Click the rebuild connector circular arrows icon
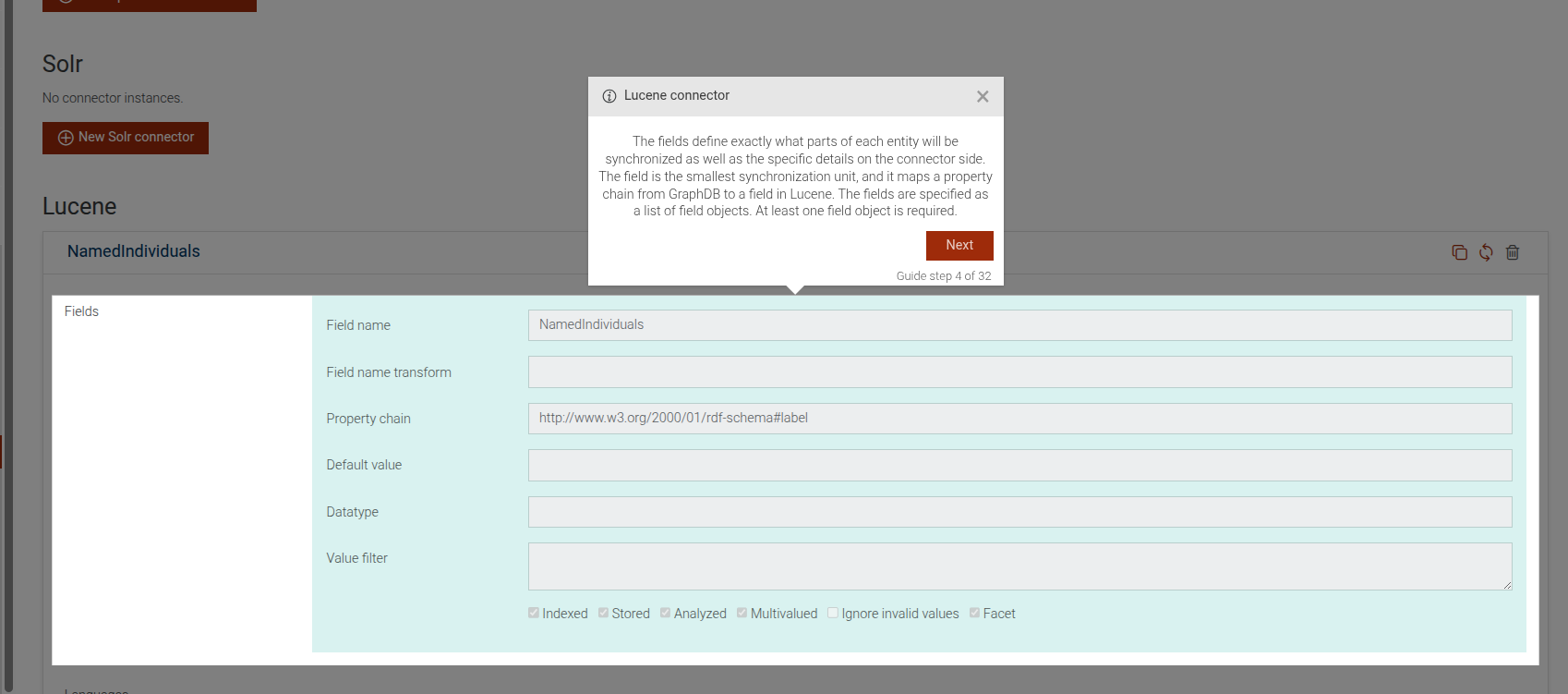The width and height of the screenshot is (1568, 694). click(1486, 252)
